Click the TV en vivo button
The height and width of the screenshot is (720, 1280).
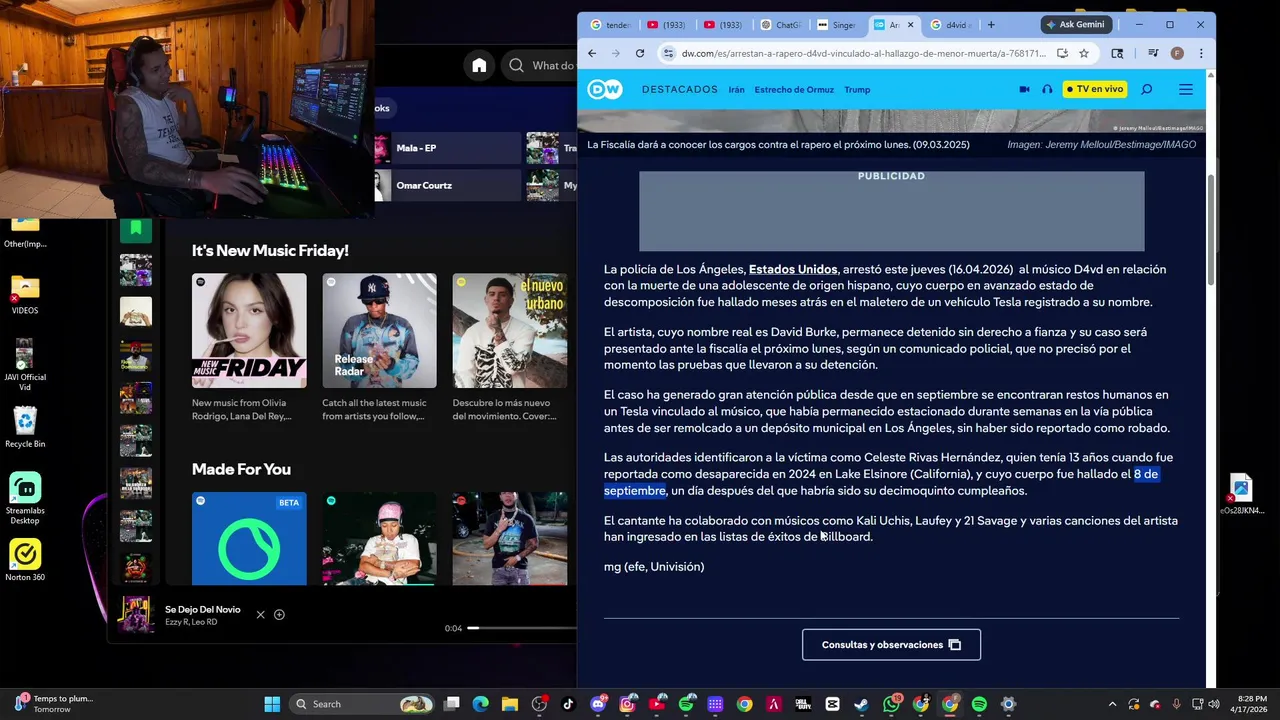1094,89
